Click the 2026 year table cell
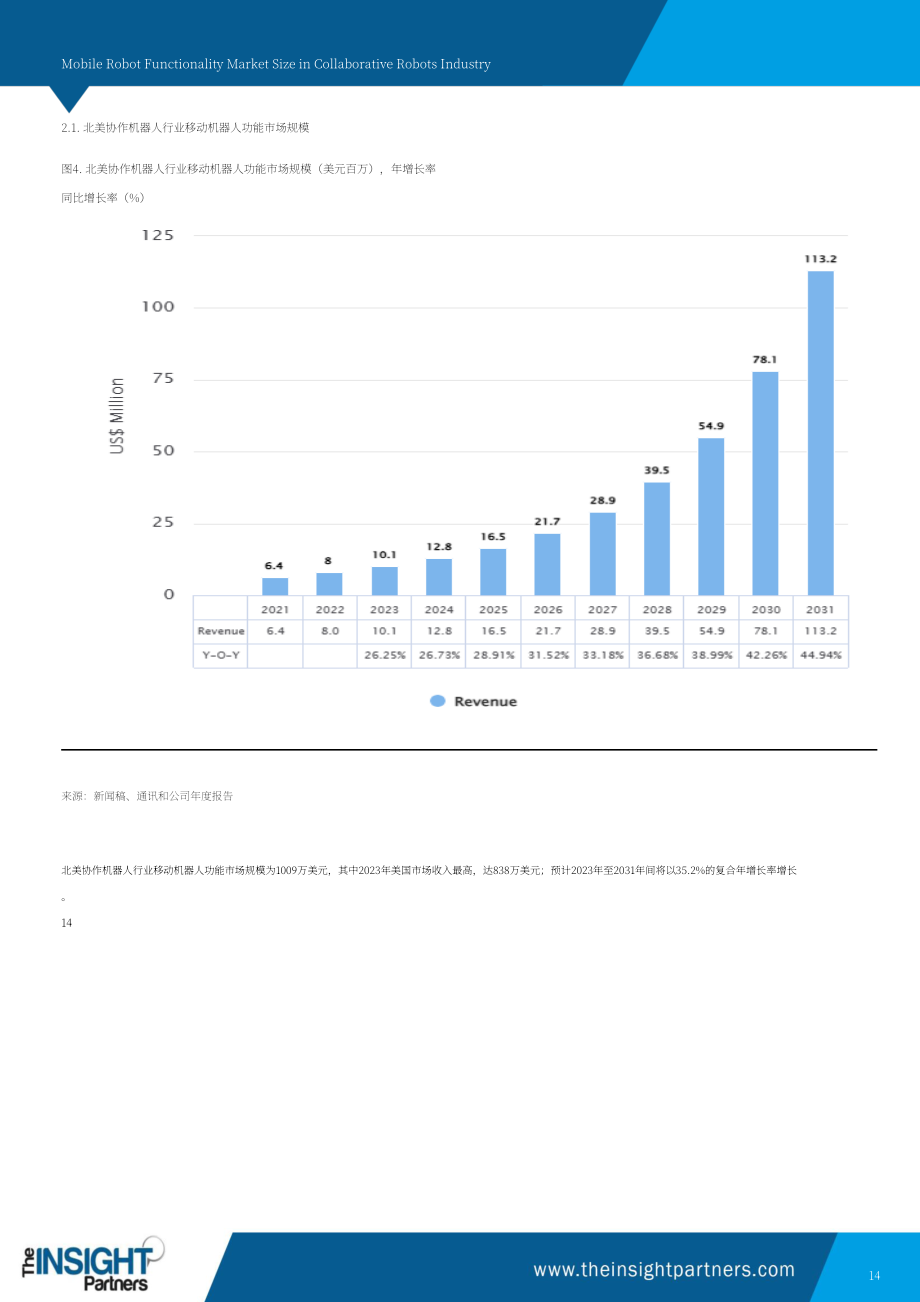920x1302 pixels. tap(548, 609)
